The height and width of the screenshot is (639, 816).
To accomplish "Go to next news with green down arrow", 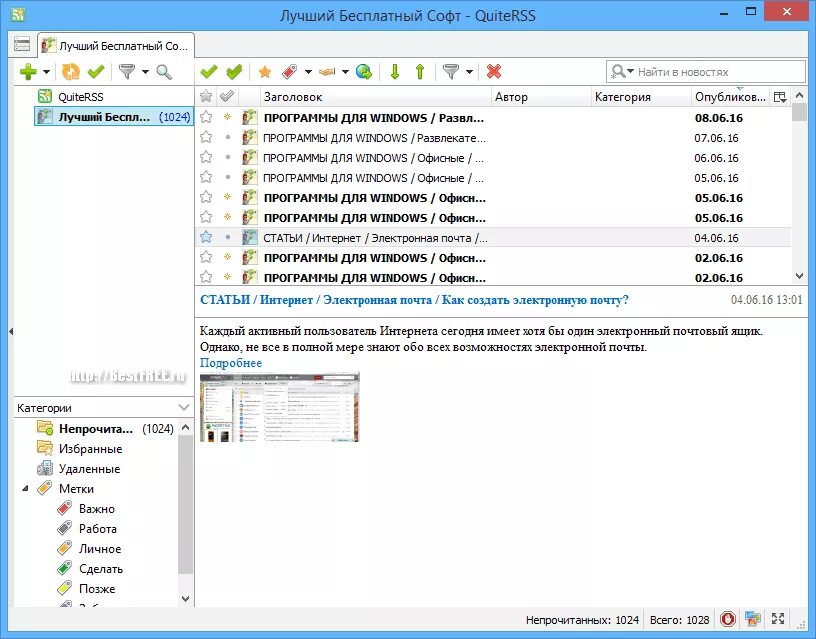I will [394, 72].
